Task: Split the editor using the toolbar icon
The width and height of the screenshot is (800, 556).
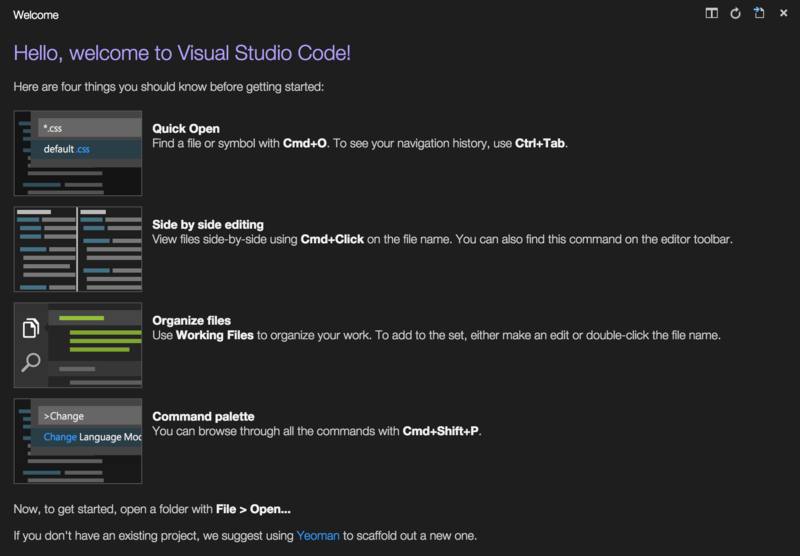Action: pos(711,13)
